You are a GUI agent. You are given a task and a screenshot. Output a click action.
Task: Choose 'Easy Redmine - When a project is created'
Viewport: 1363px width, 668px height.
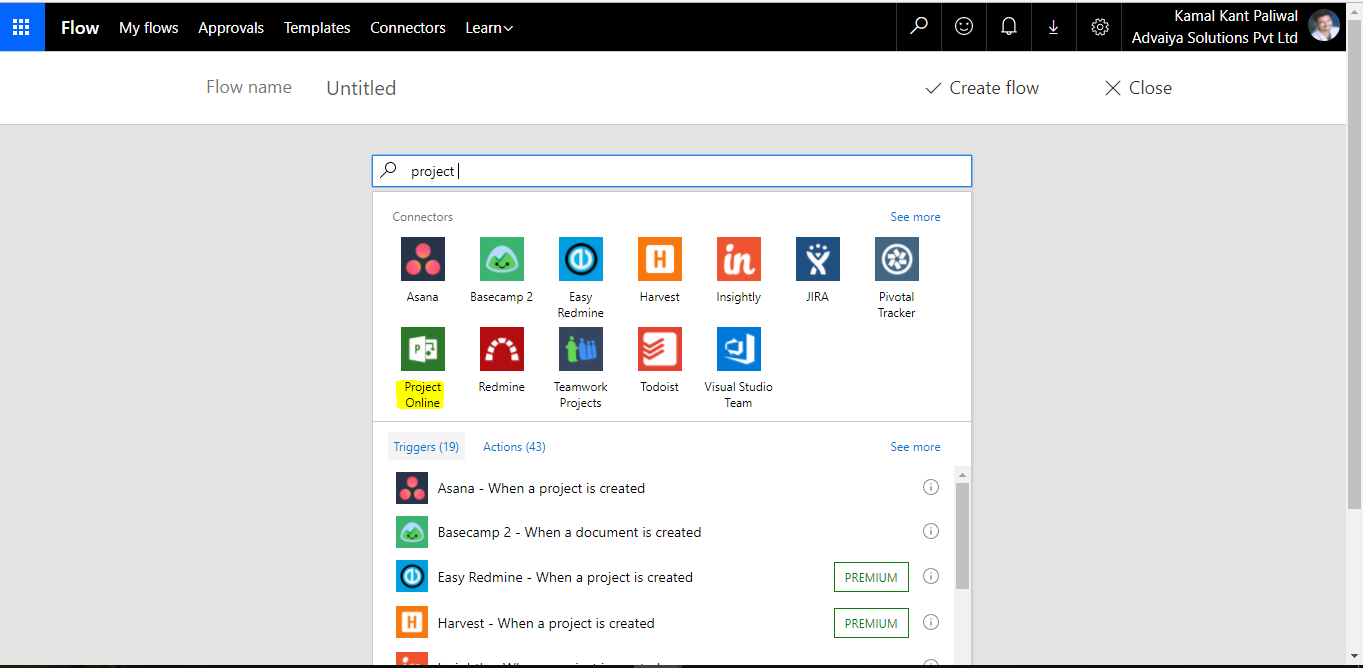click(x=565, y=577)
